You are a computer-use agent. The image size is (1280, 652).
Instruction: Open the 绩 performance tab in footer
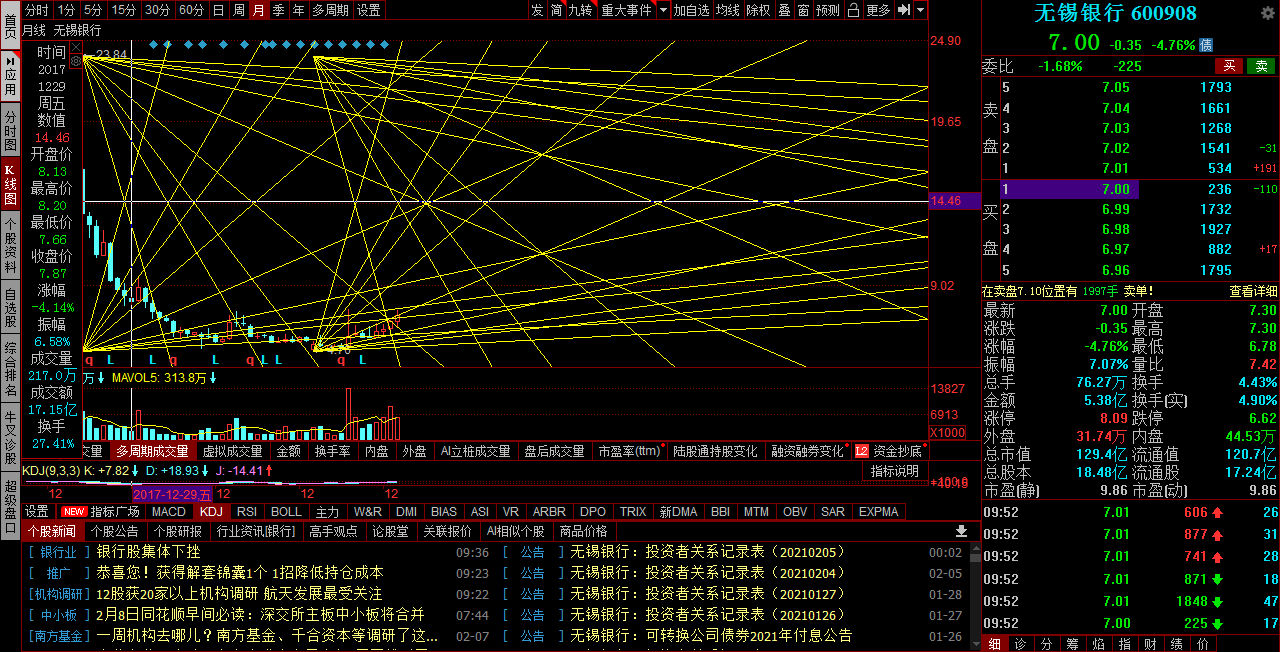coord(1176,644)
